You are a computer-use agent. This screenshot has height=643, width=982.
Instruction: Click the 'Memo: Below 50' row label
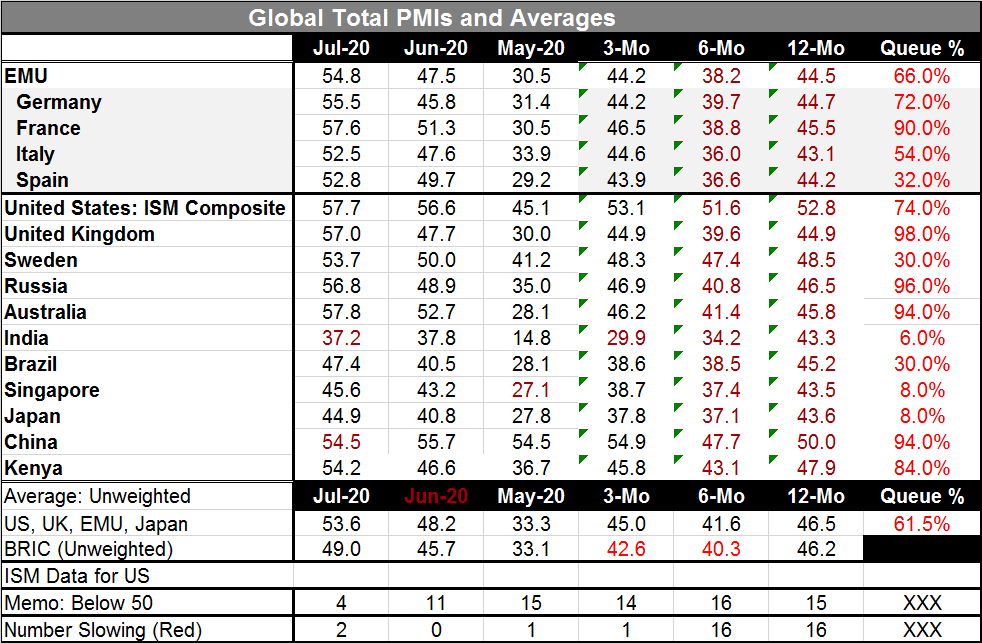tap(78, 603)
